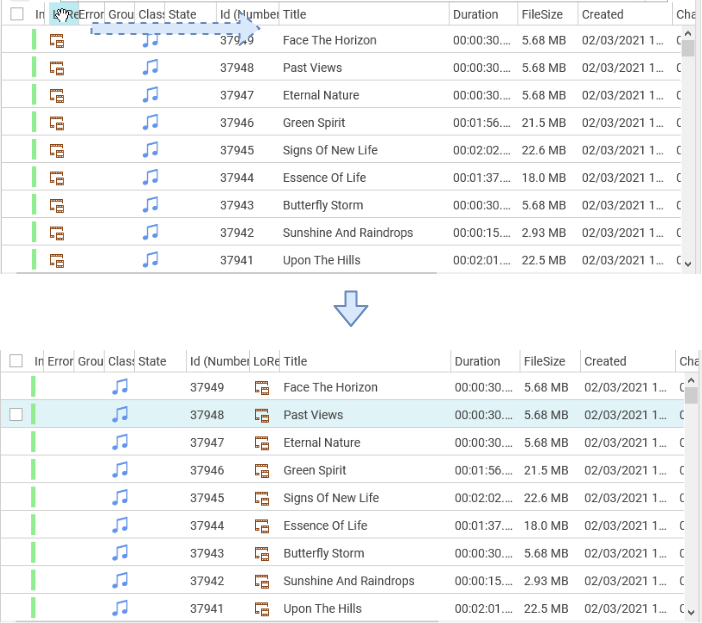
Task: Toggle the select-all checkbox in the lower grid header
Action: pos(16,362)
